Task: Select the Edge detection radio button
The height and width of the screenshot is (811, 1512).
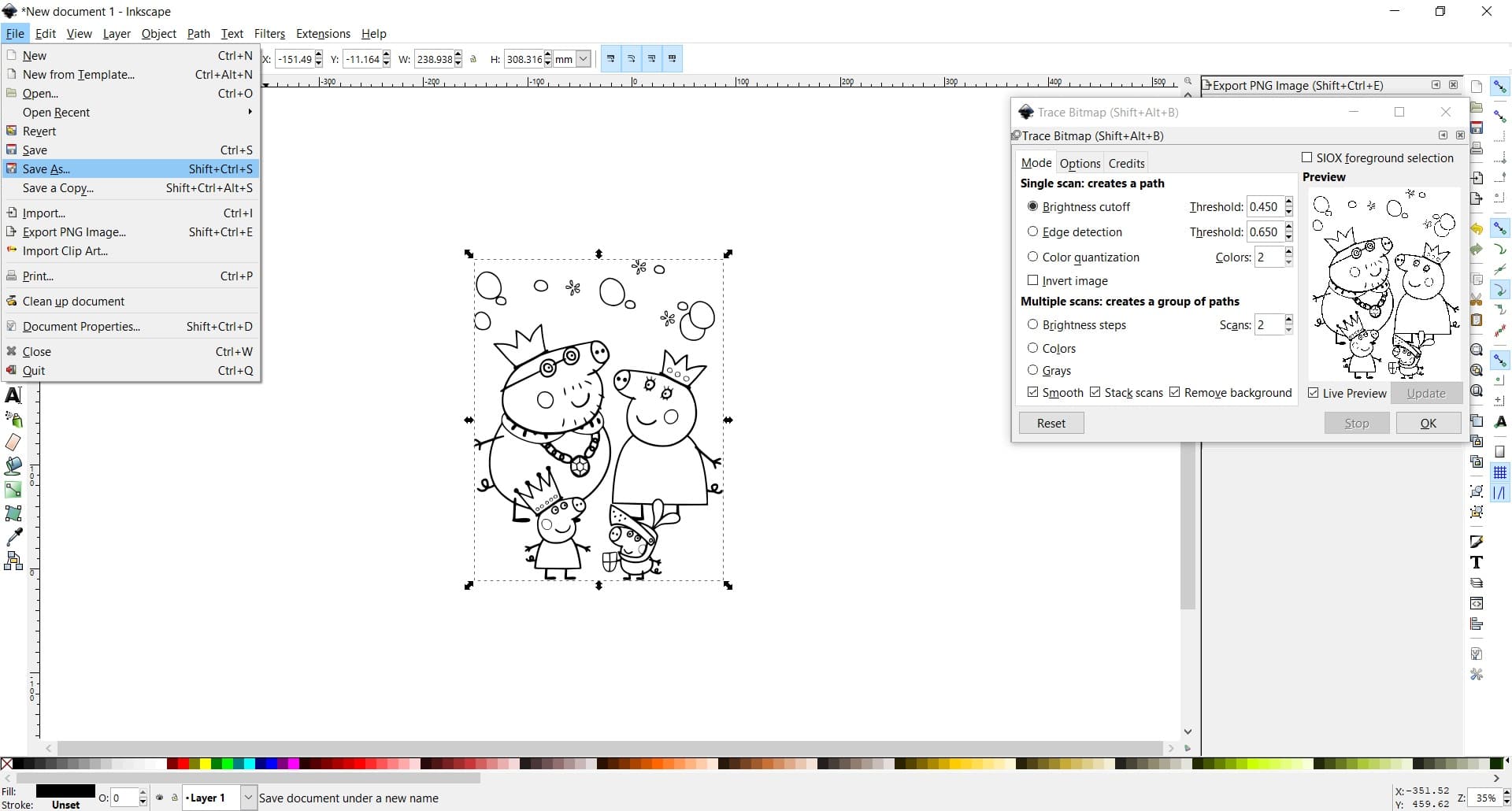Action: click(x=1034, y=231)
